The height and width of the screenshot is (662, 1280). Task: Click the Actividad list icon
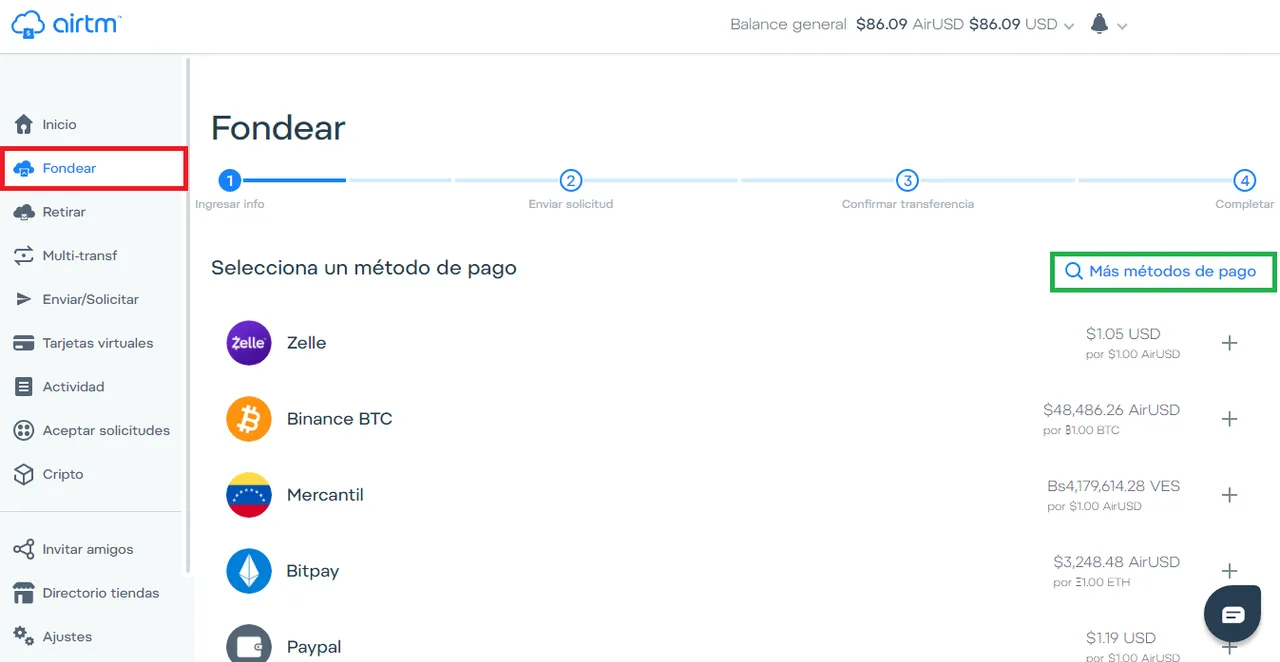click(x=24, y=387)
